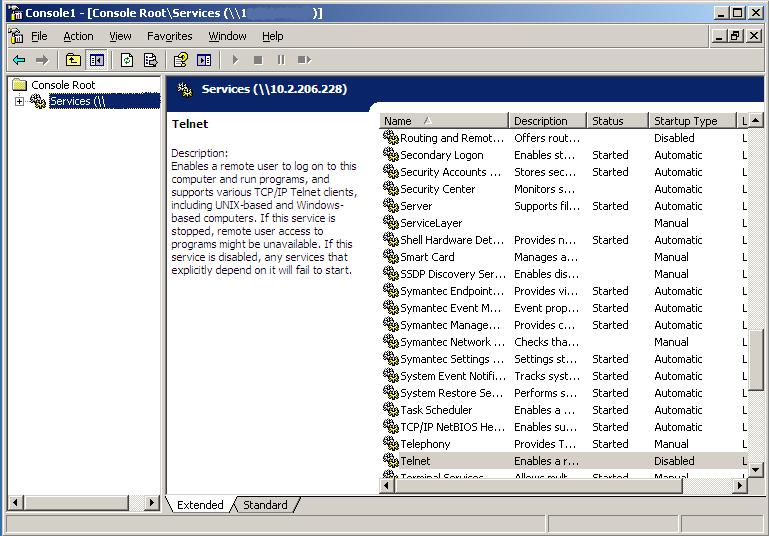Open the Window menu
This screenshot has height=536, width=769.
(x=228, y=36)
